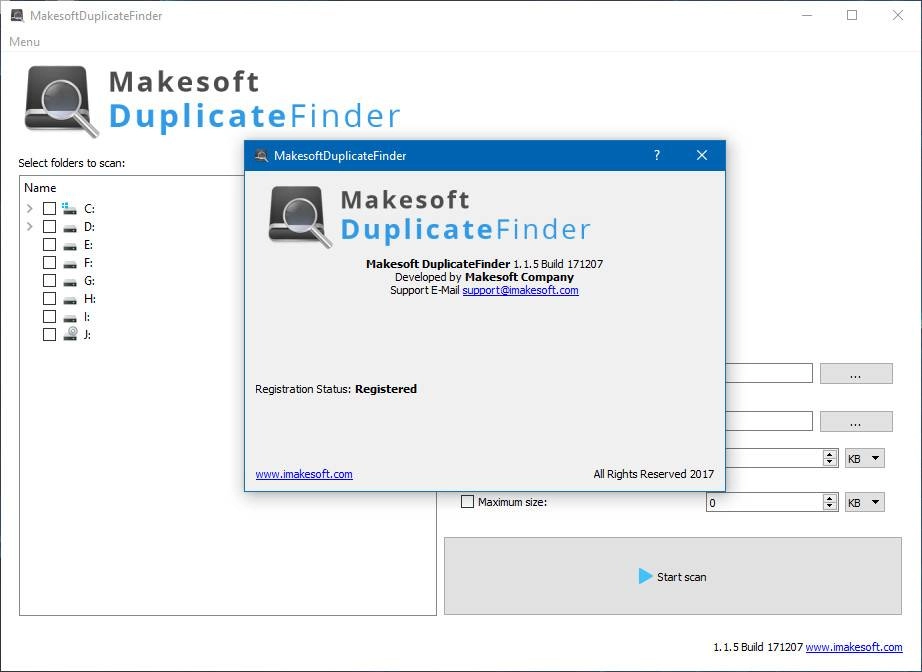Tick the D: drive checkbox
922x672 pixels.
pos(49,226)
